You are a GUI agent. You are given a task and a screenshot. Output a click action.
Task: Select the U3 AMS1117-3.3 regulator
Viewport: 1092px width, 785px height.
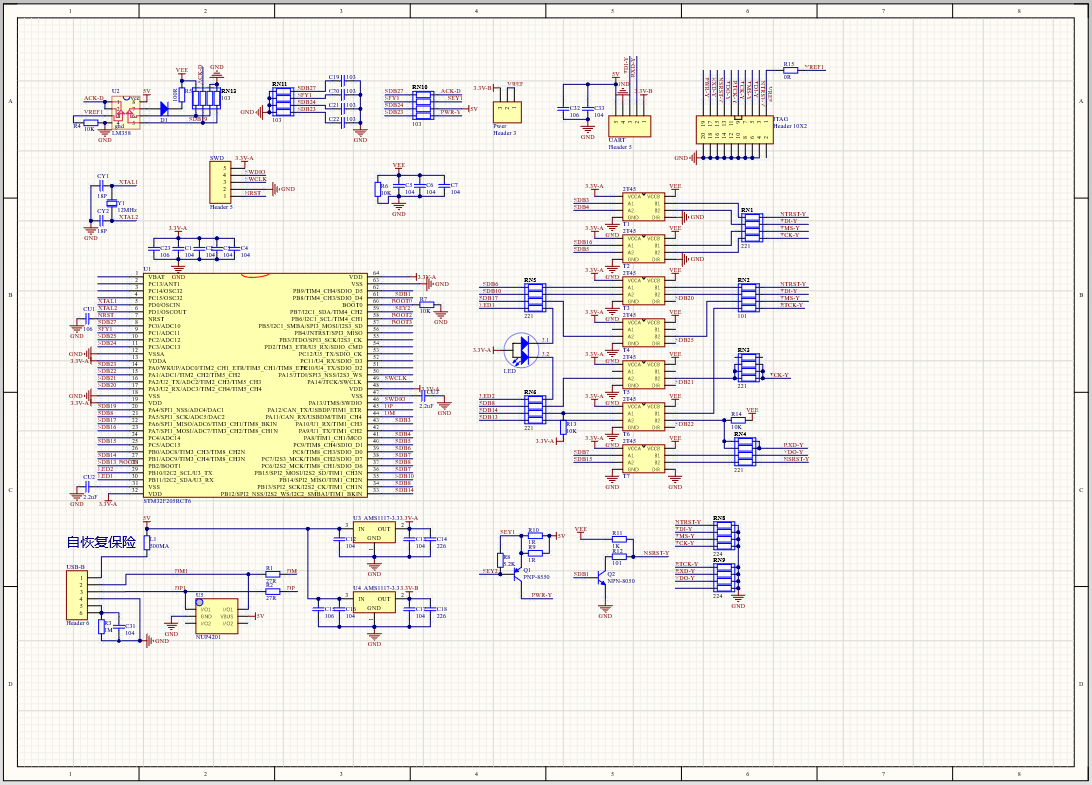(x=373, y=534)
